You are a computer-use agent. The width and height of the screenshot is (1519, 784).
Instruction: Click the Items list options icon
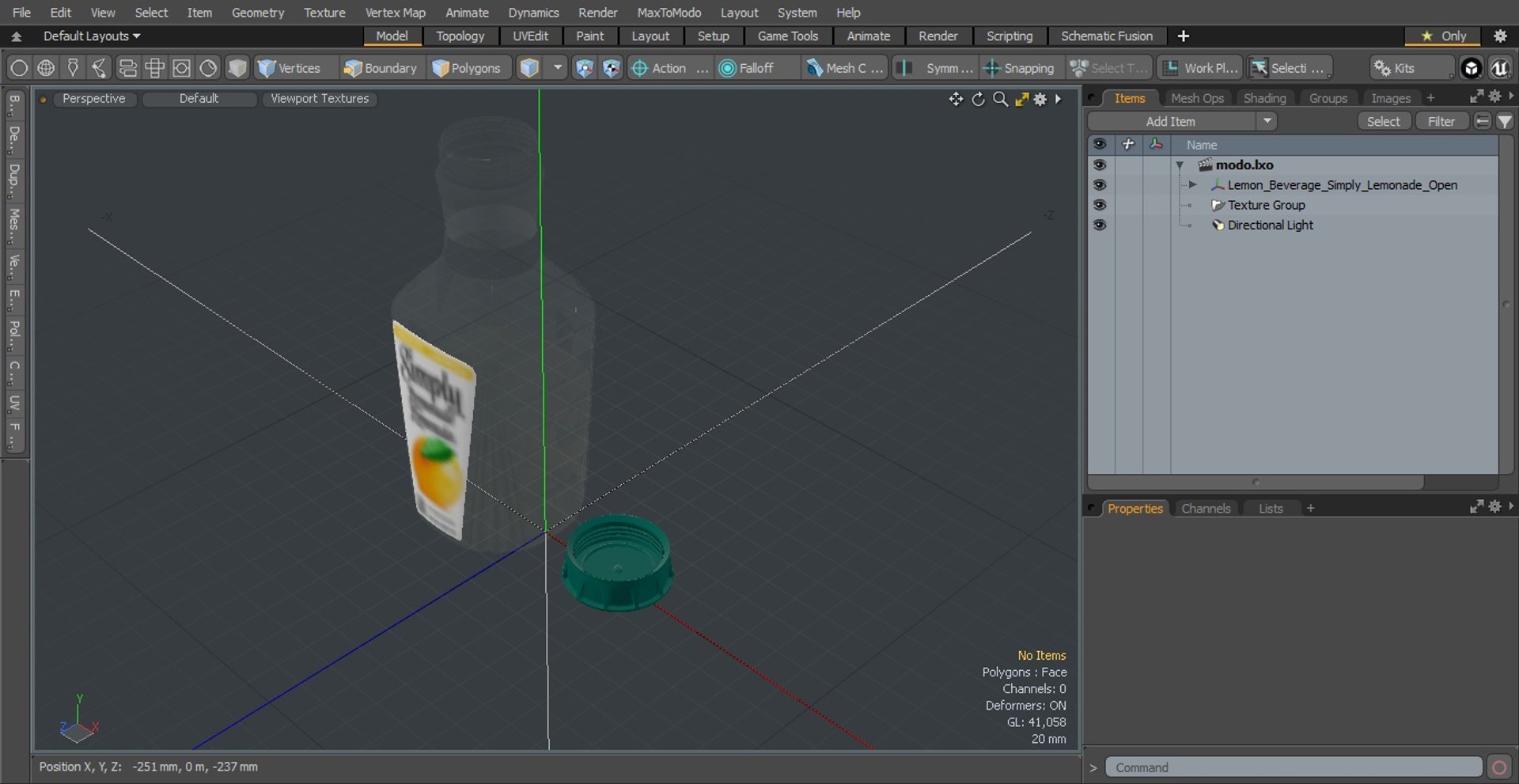pyautogui.click(x=1483, y=121)
